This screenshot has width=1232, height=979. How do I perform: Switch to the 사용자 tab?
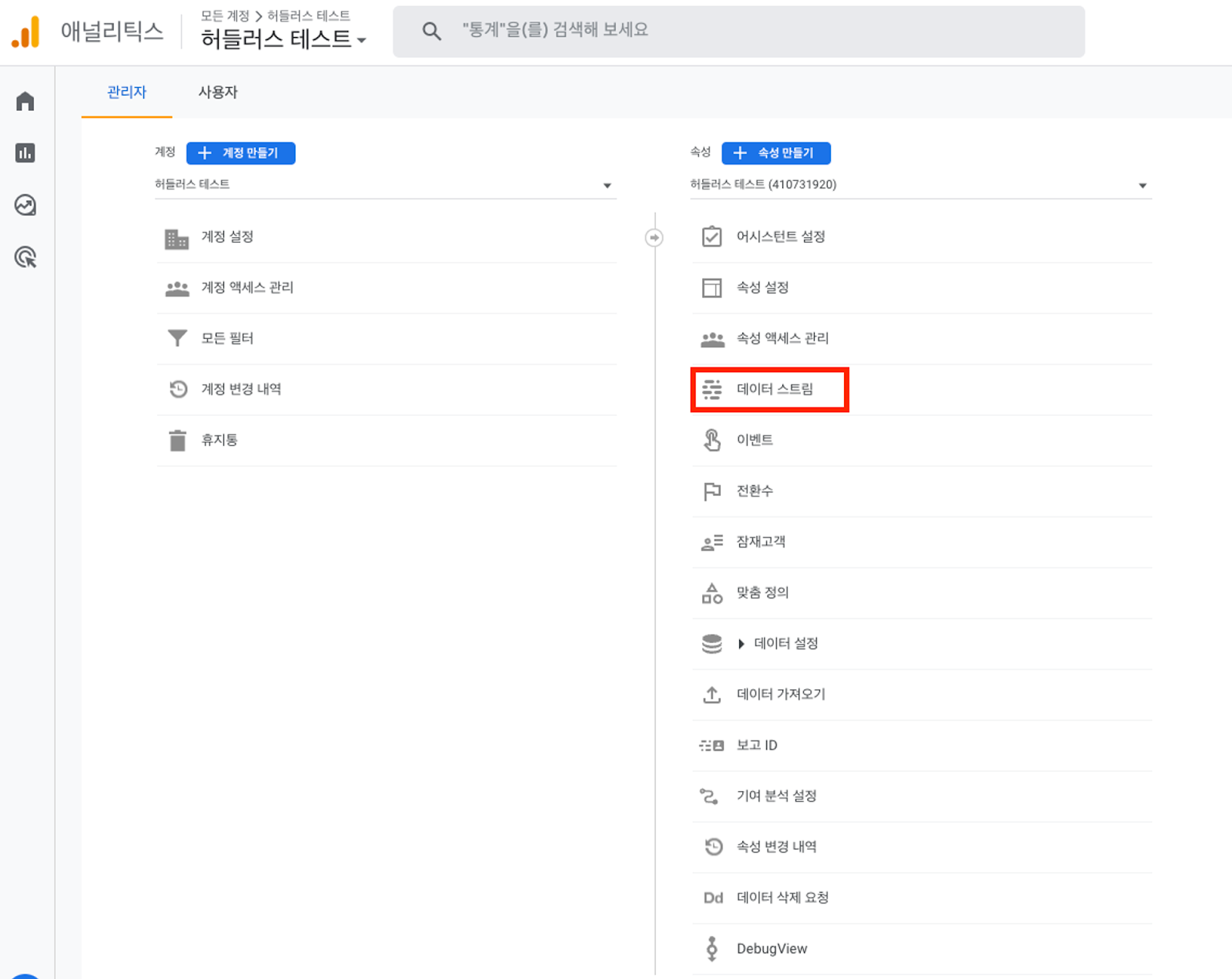click(x=218, y=92)
